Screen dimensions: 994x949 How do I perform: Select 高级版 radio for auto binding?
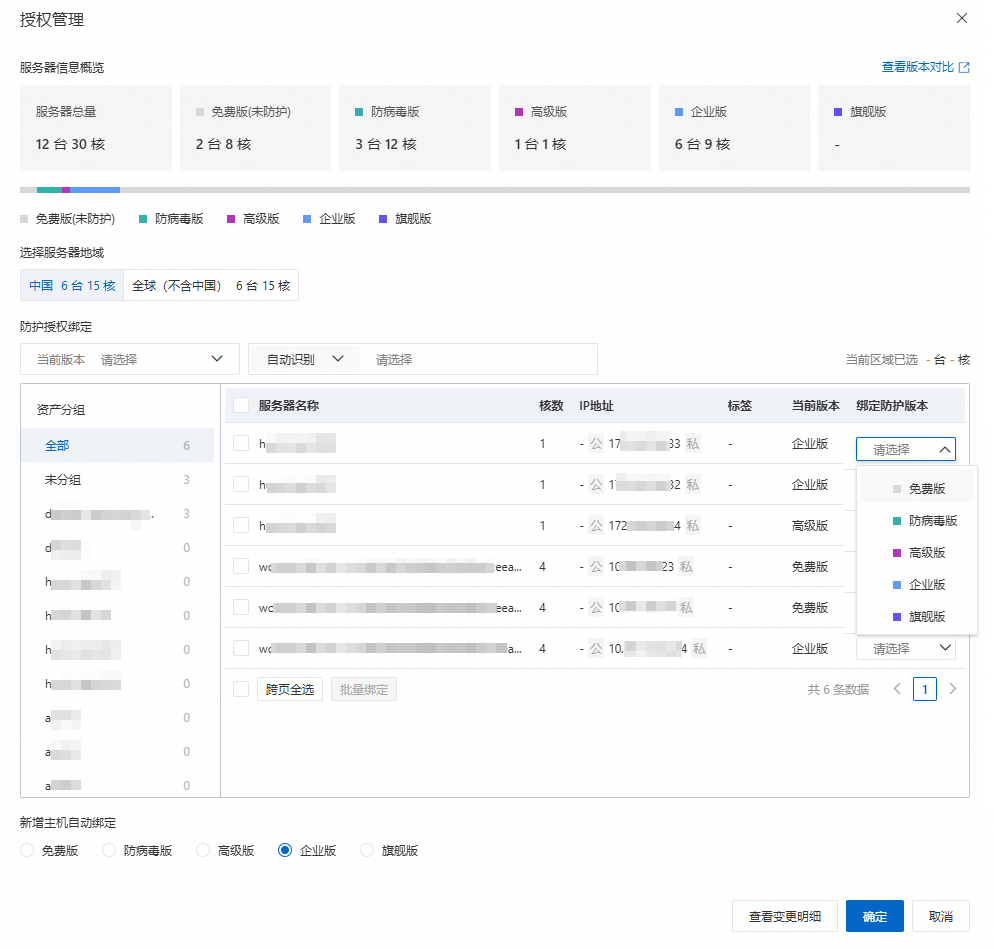point(203,850)
